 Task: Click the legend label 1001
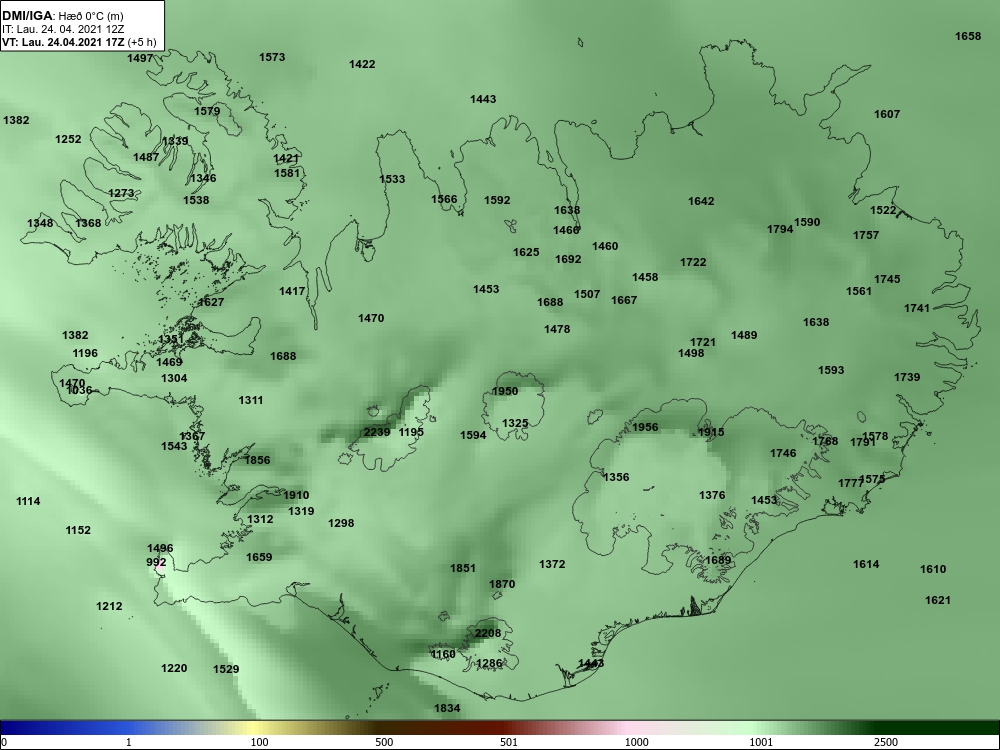tap(761, 742)
